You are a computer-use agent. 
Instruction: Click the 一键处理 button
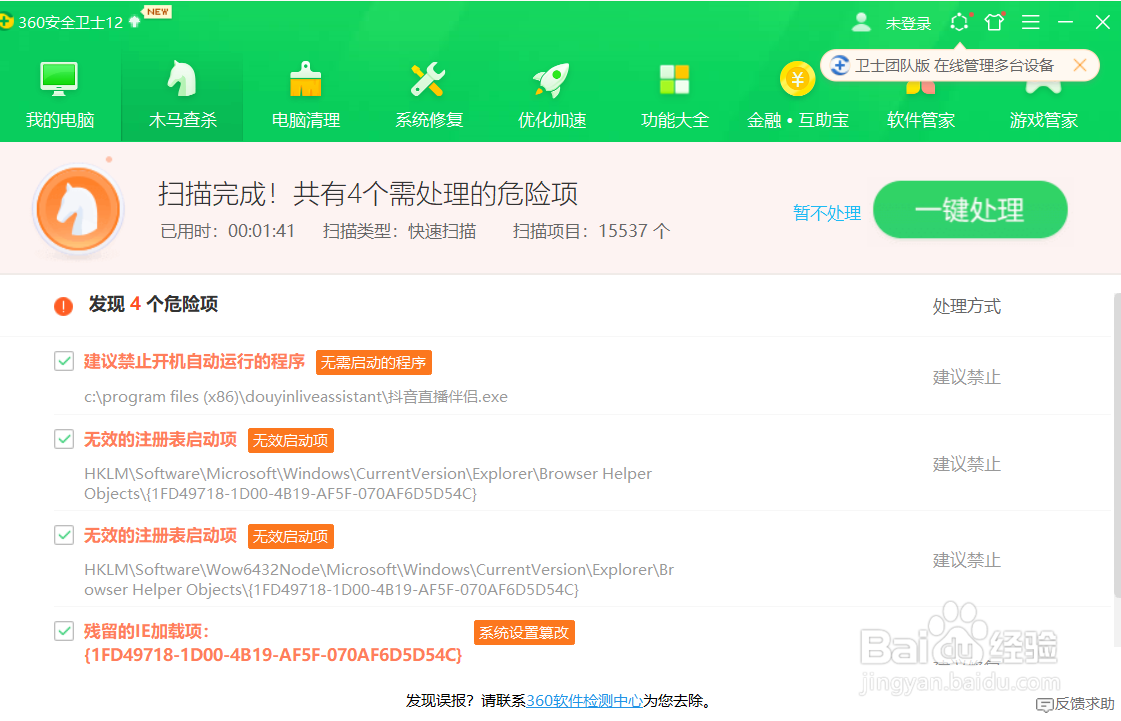tap(970, 210)
